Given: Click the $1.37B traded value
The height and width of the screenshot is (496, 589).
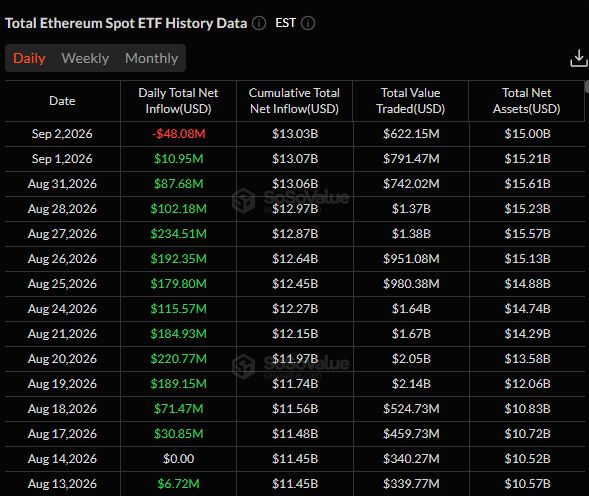Looking at the screenshot, I should pos(411,209).
